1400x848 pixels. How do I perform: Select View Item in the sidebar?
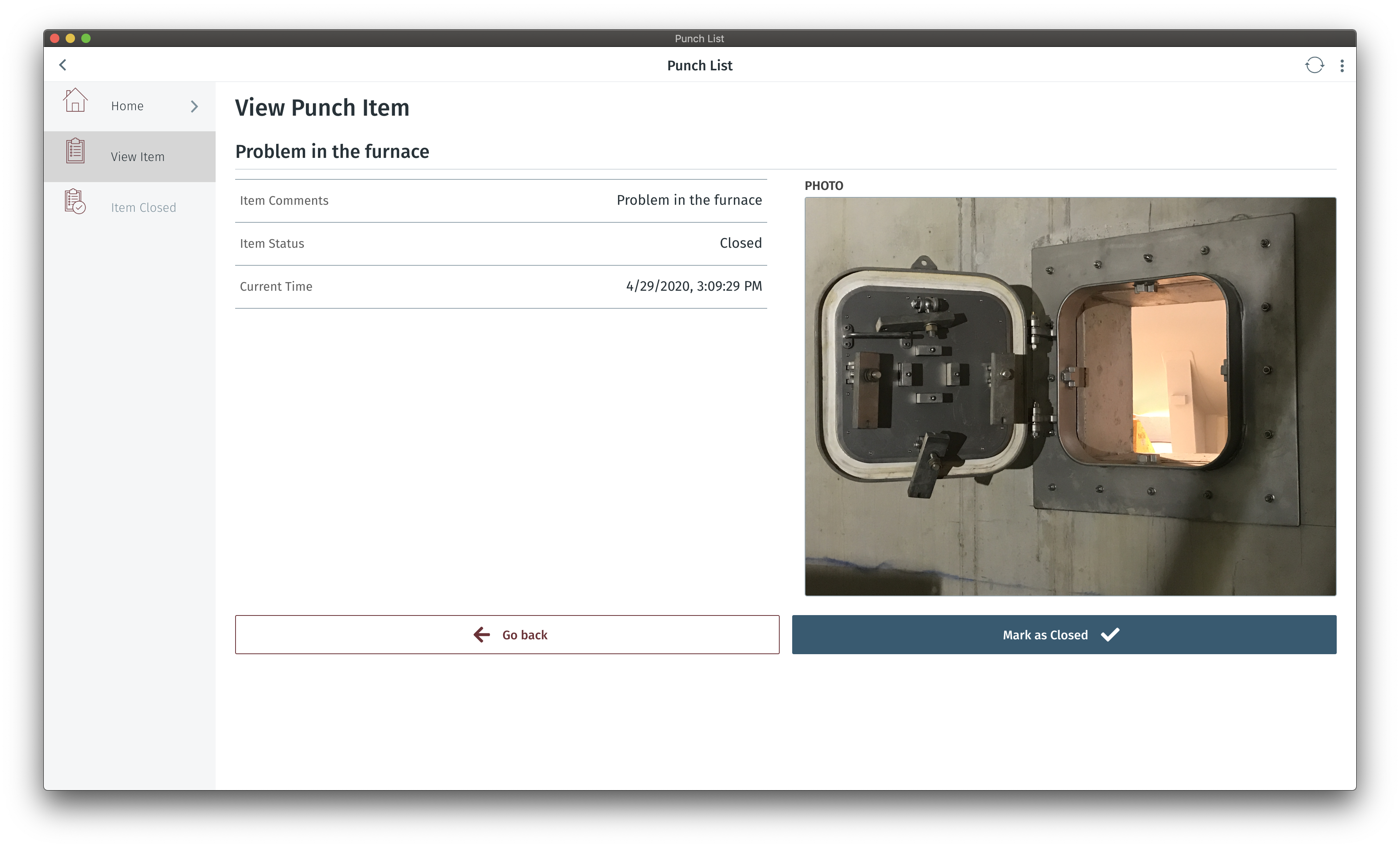click(x=130, y=157)
